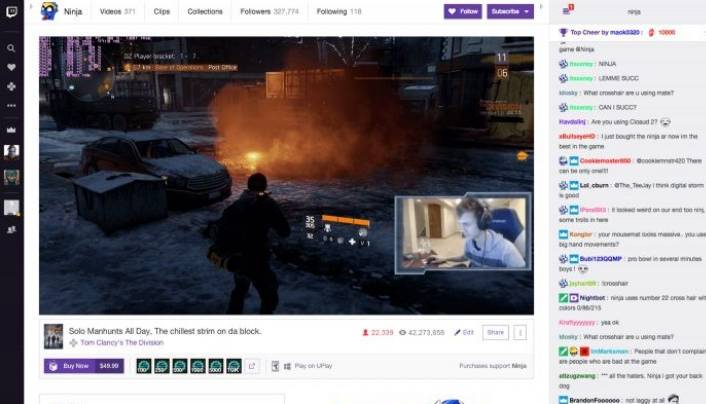Share the stream with the Share button

pos(495,332)
